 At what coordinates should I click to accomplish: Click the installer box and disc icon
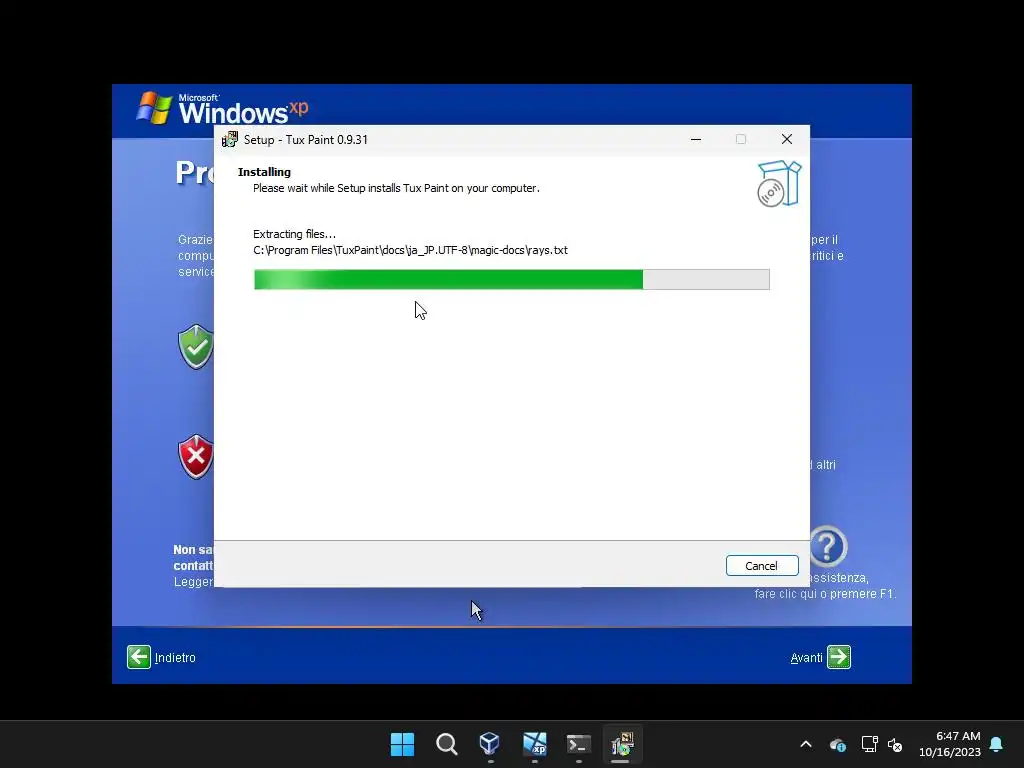pyautogui.click(x=779, y=184)
